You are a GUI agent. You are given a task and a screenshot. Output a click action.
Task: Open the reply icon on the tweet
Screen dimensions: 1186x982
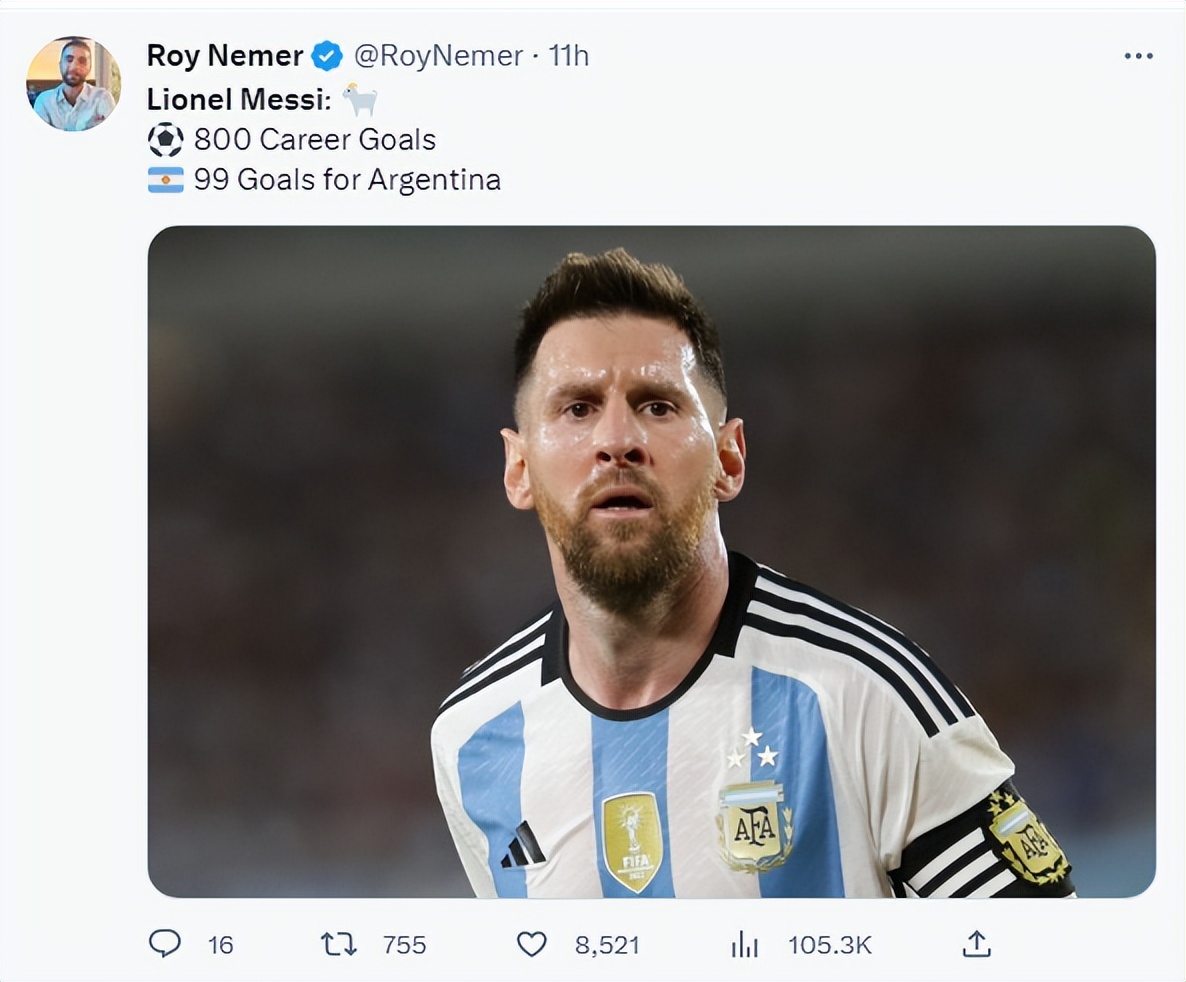(165, 943)
